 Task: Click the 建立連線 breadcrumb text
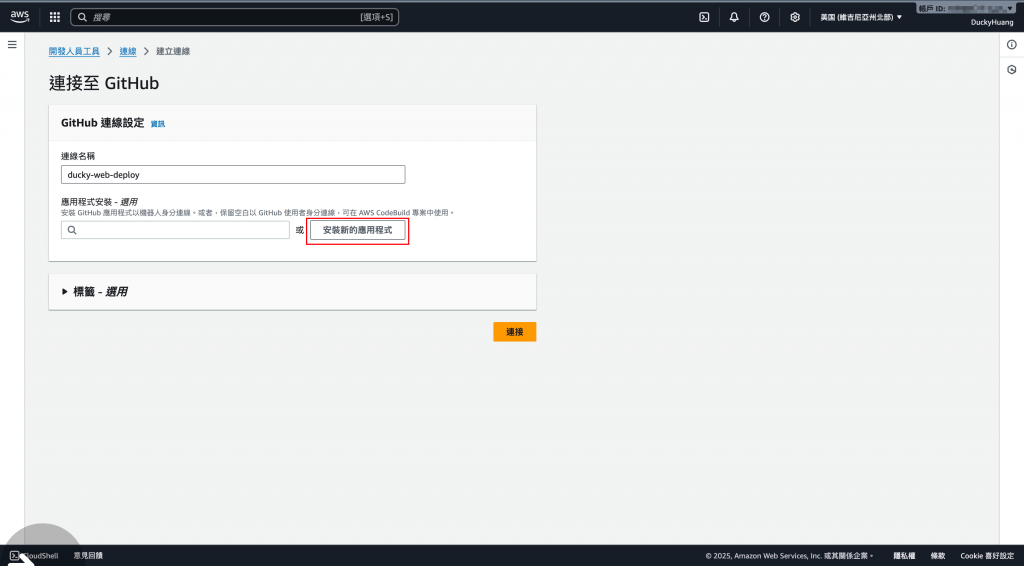[x=173, y=51]
